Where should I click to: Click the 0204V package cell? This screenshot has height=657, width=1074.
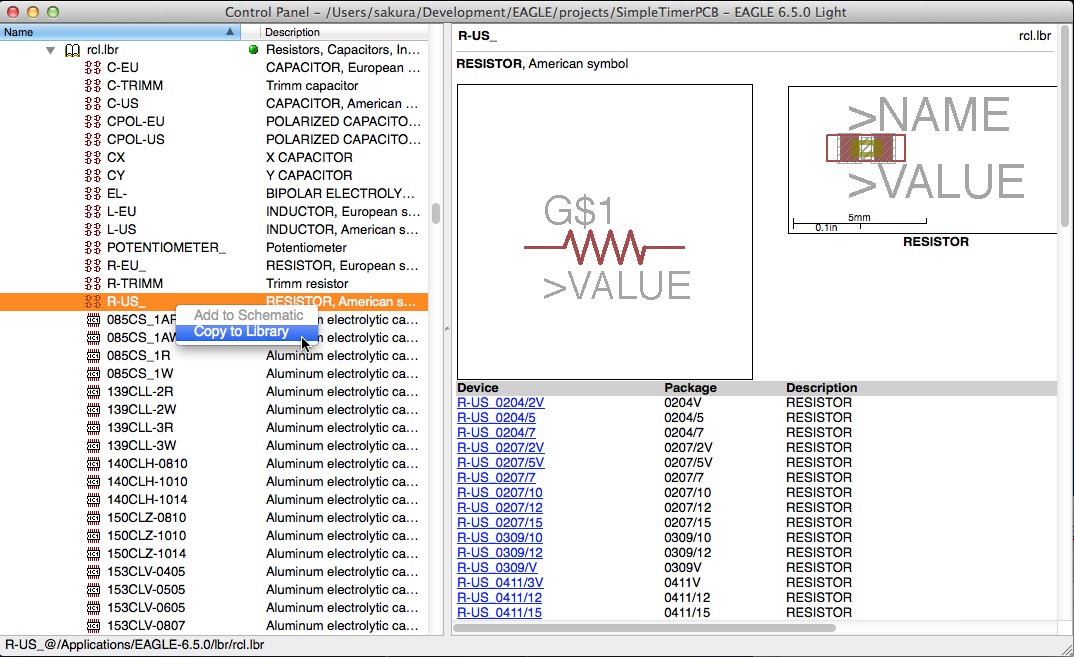coord(683,403)
